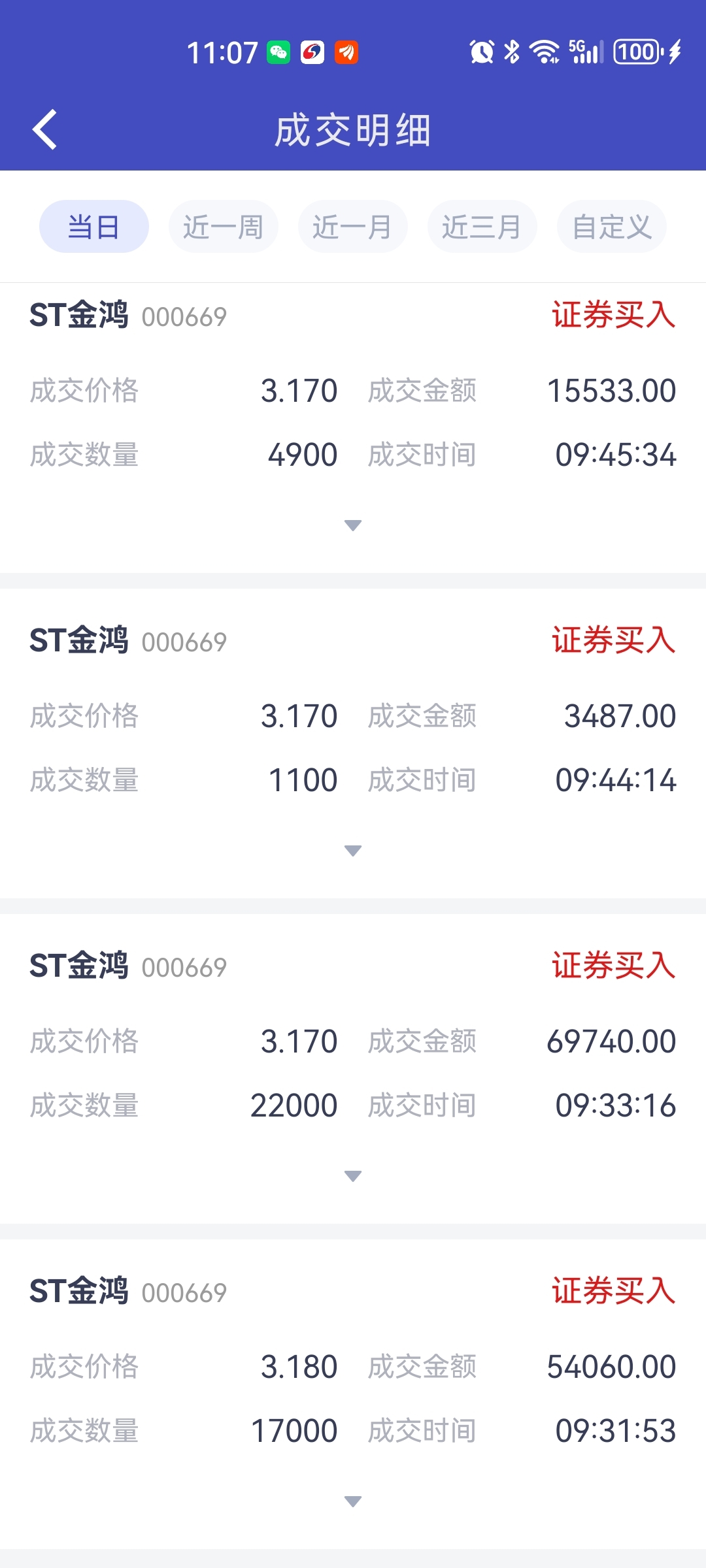Tap the alarm clock status icon
The image size is (706, 1568).
click(482, 52)
